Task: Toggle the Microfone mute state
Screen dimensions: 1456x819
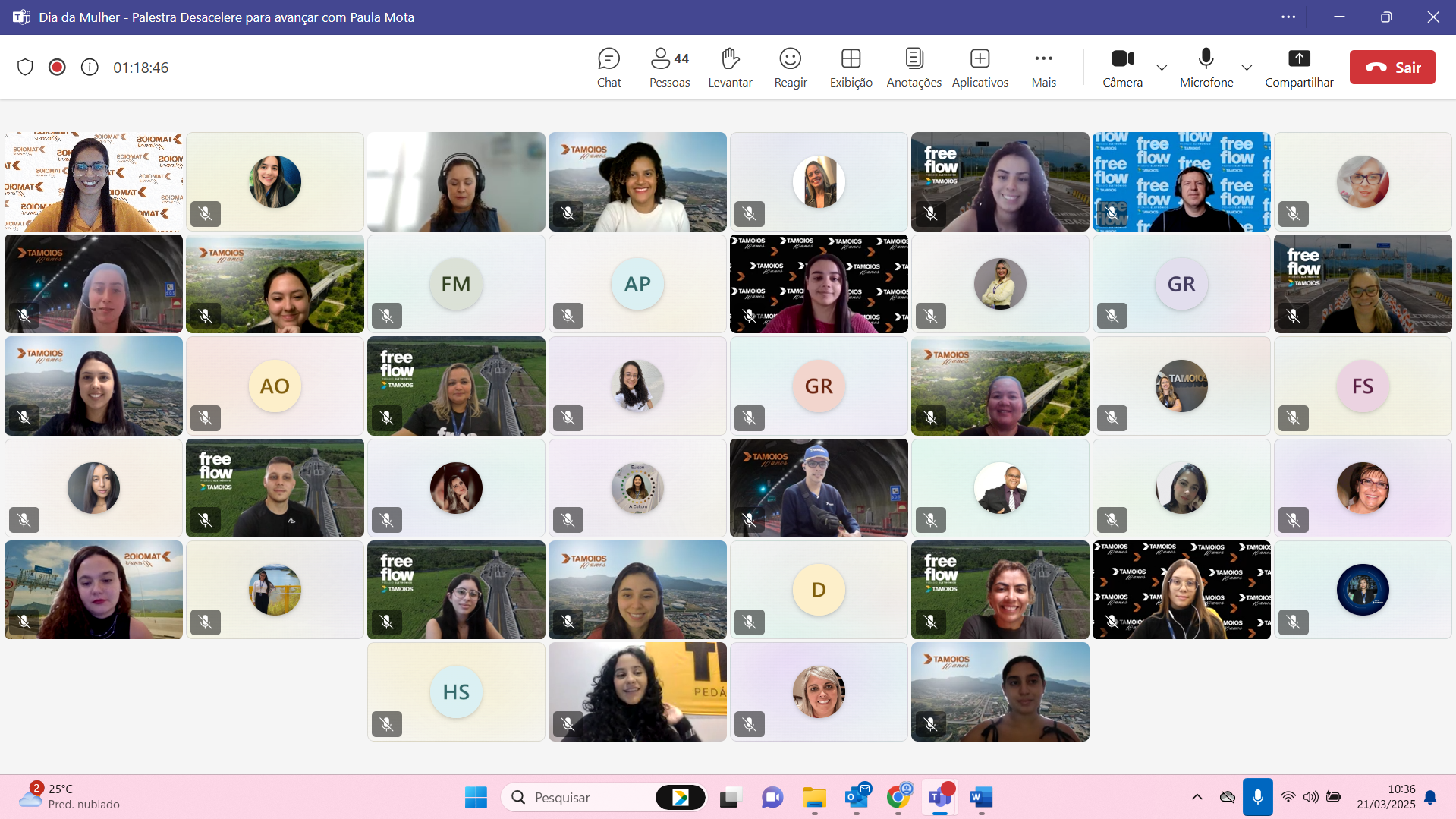Action: pos(1206,68)
